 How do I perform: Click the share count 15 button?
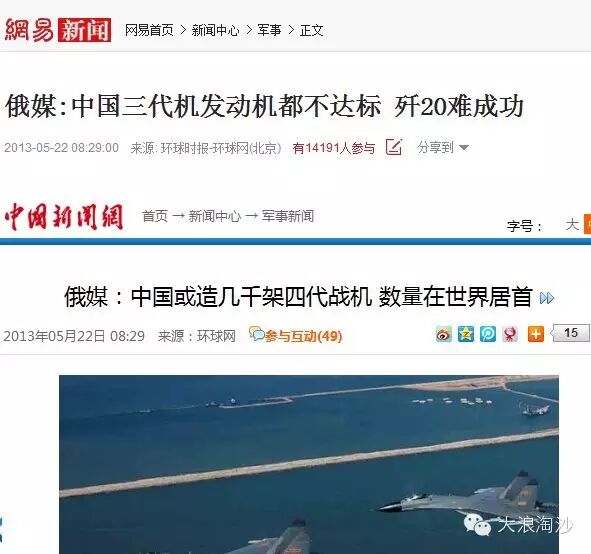(x=571, y=333)
